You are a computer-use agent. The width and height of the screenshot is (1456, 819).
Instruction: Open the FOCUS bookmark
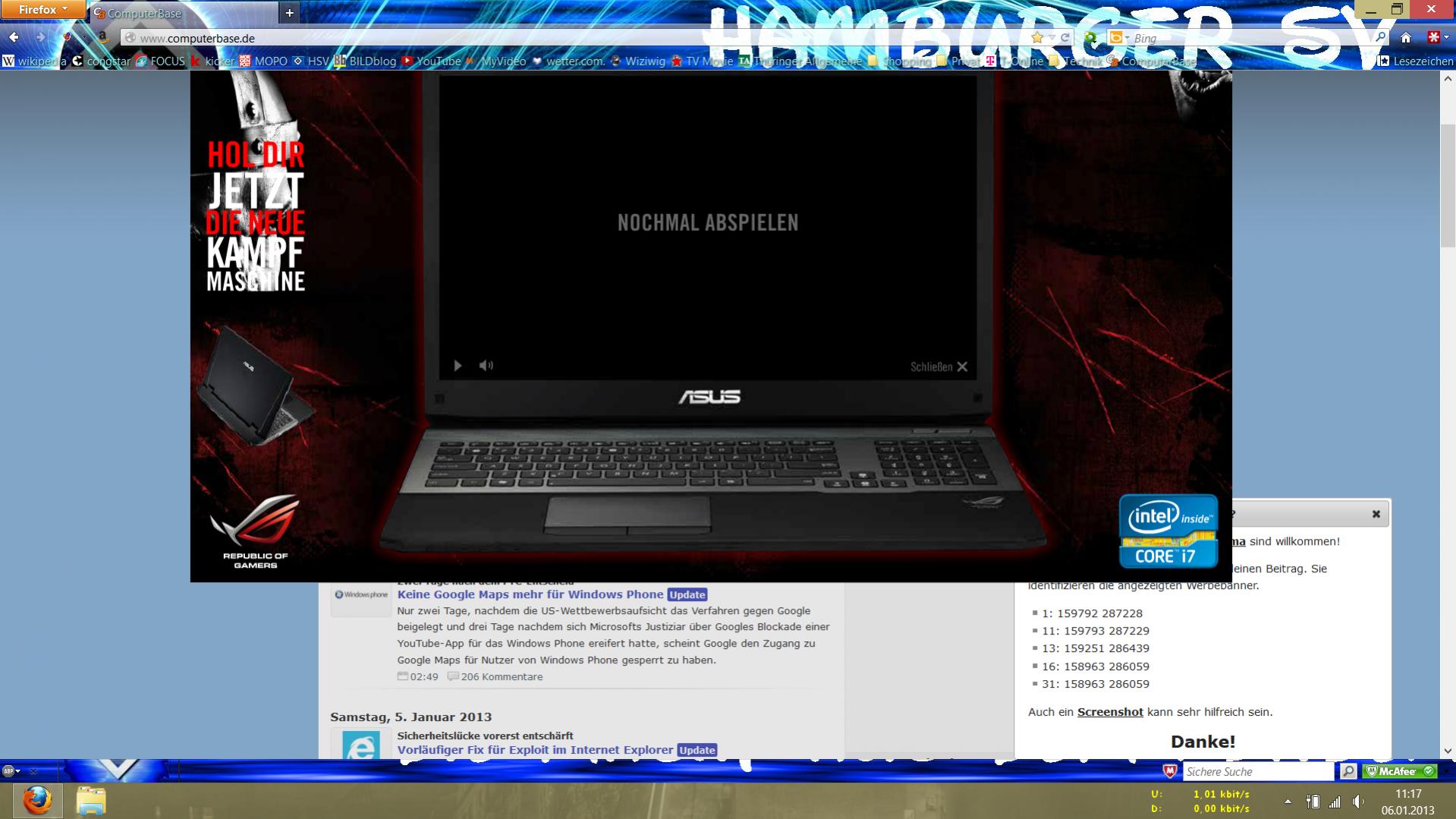pyautogui.click(x=160, y=61)
